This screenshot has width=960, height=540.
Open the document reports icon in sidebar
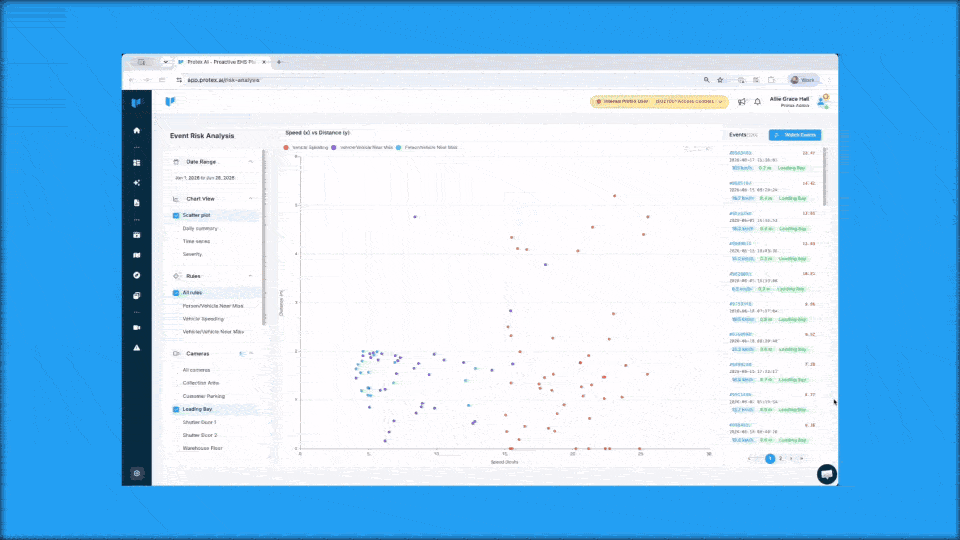137,203
